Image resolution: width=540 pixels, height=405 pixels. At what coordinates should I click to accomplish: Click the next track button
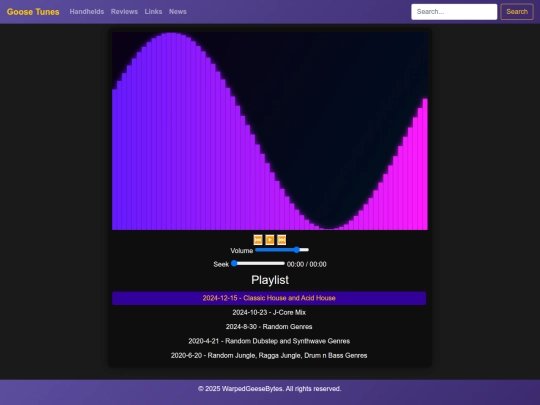pyautogui.click(x=281, y=240)
